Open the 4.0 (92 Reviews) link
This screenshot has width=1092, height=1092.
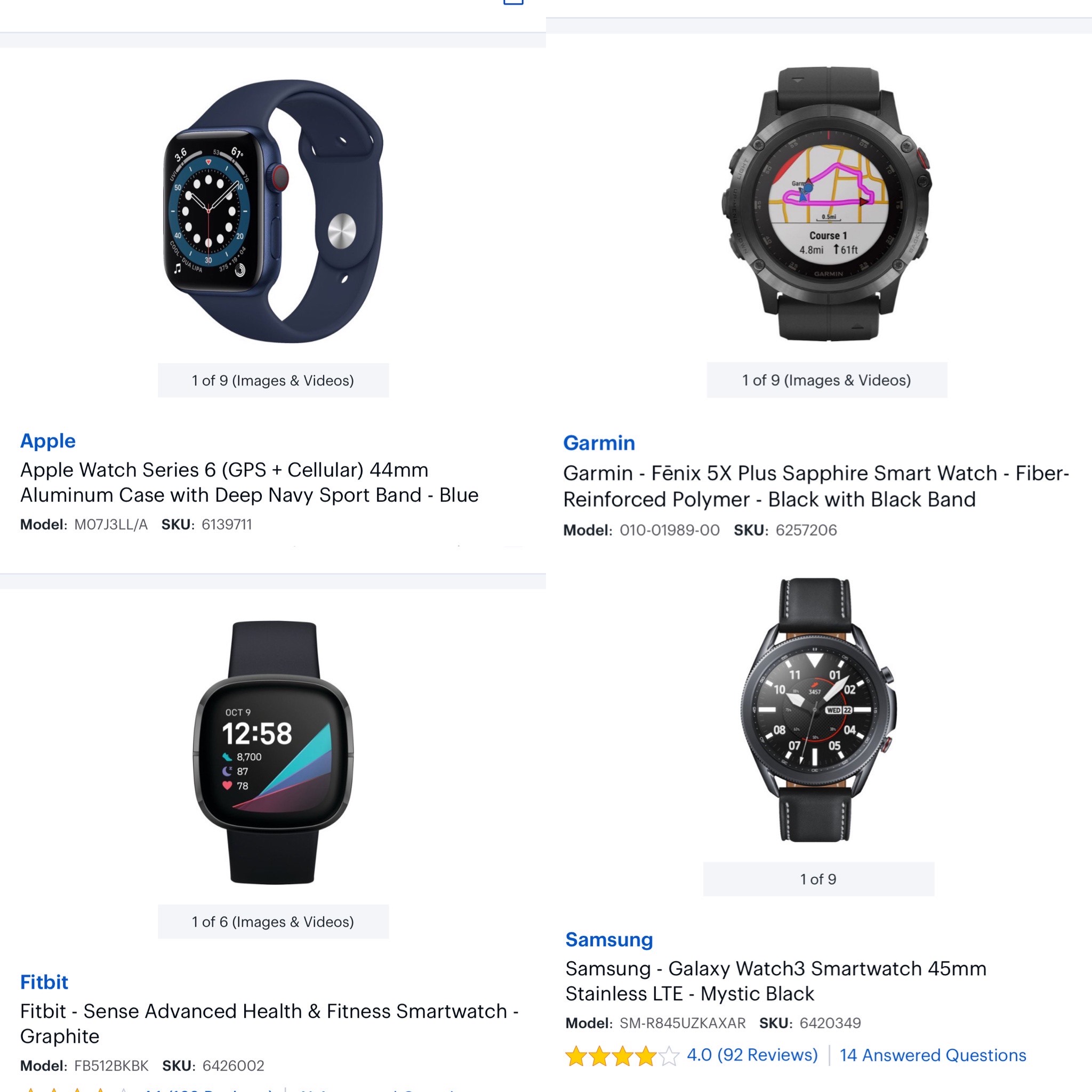tap(752, 1055)
